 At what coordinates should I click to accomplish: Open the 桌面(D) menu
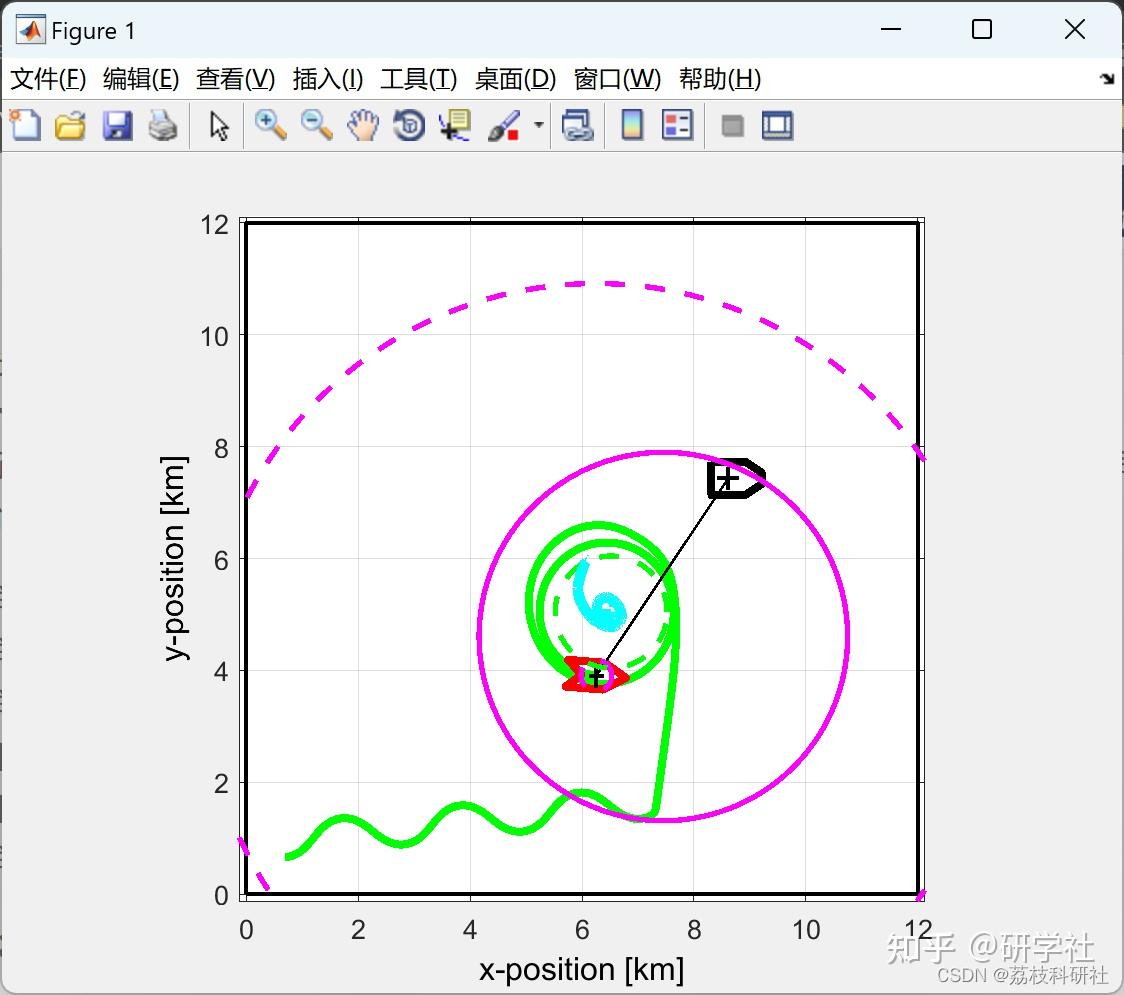(515, 79)
